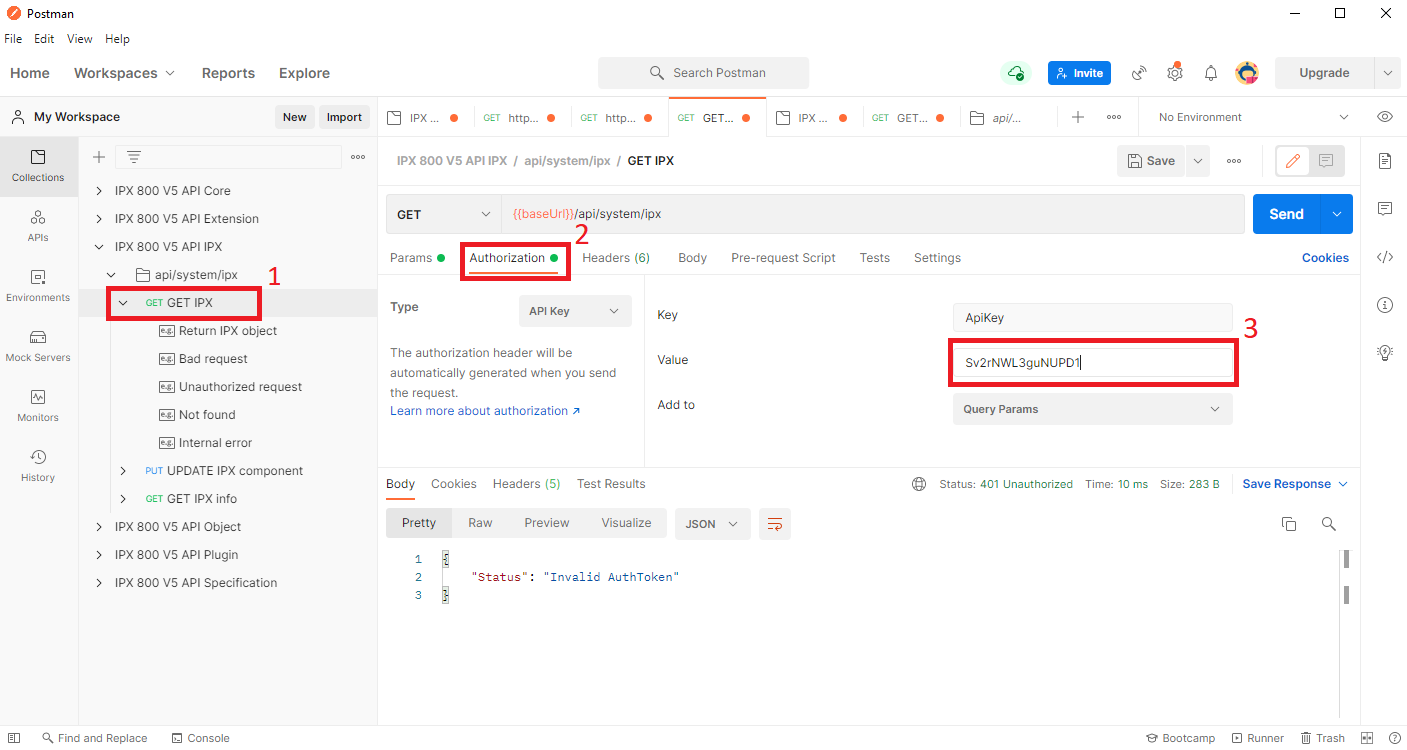This screenshot has width=1407, height=750.
Task: Click the Upgrade button
Action: pyautogui.click(x=1324, y=73)
